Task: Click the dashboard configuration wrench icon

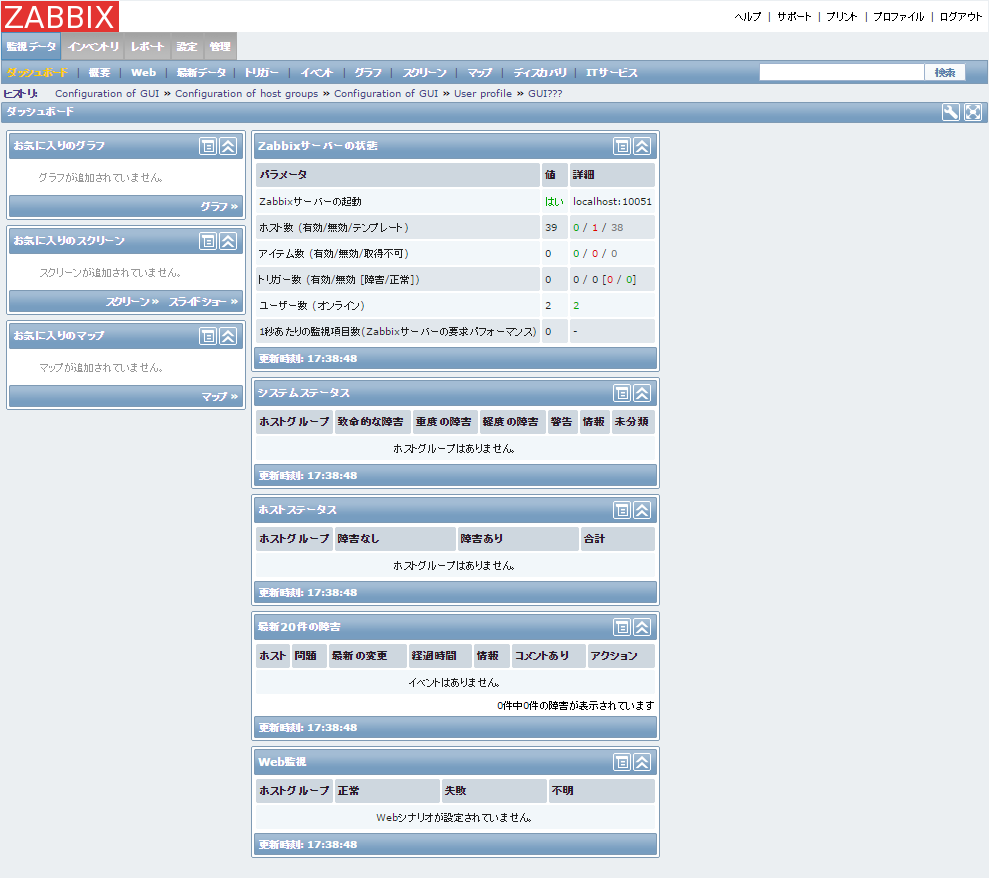Action: 950,112
